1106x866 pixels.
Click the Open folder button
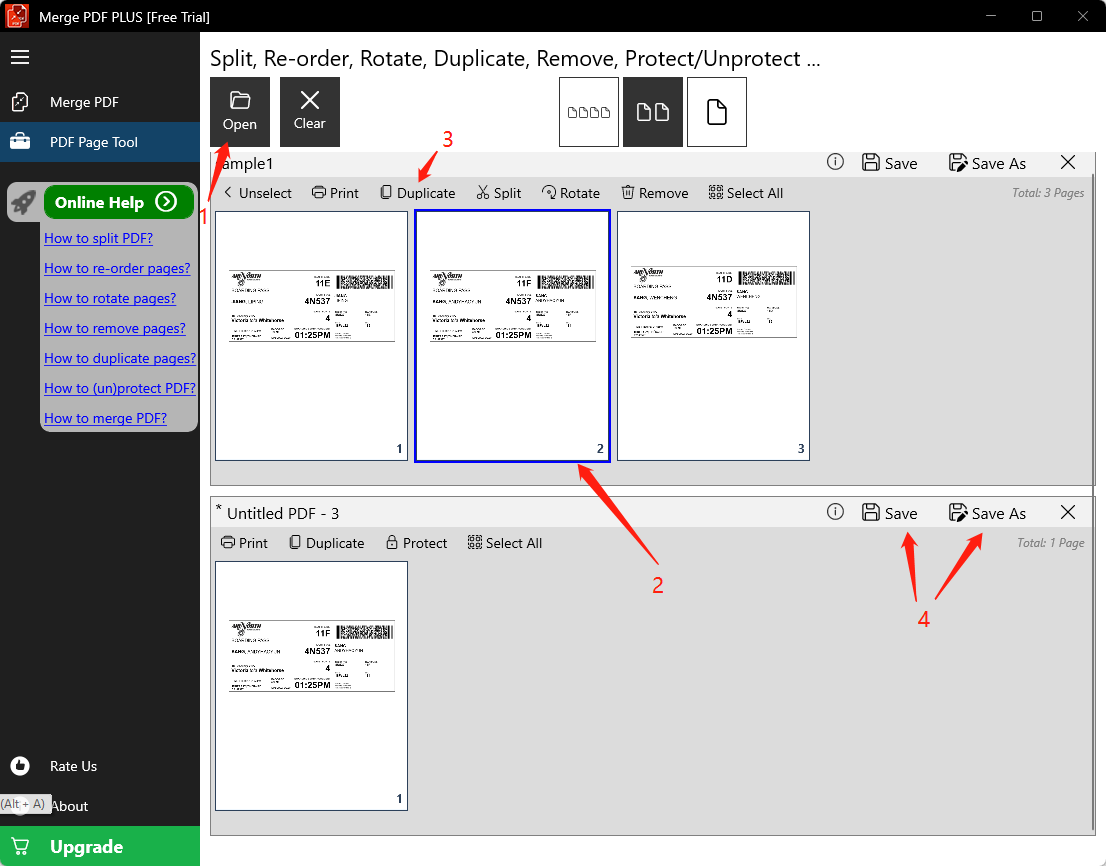click(x=240, y=112)
